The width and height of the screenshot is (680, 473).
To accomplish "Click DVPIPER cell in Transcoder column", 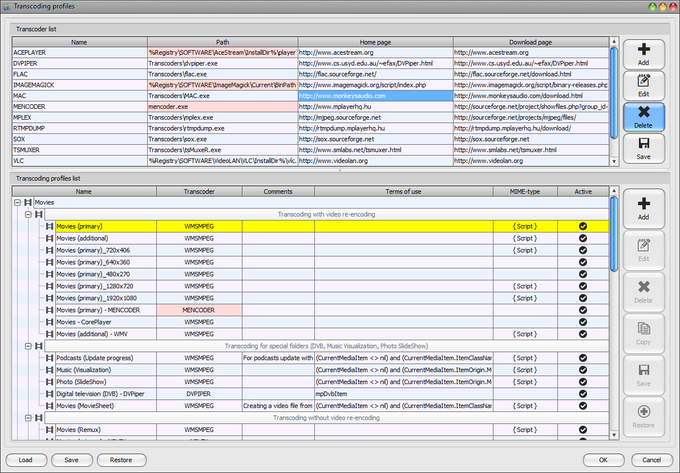I will click(x=199, y=394).
